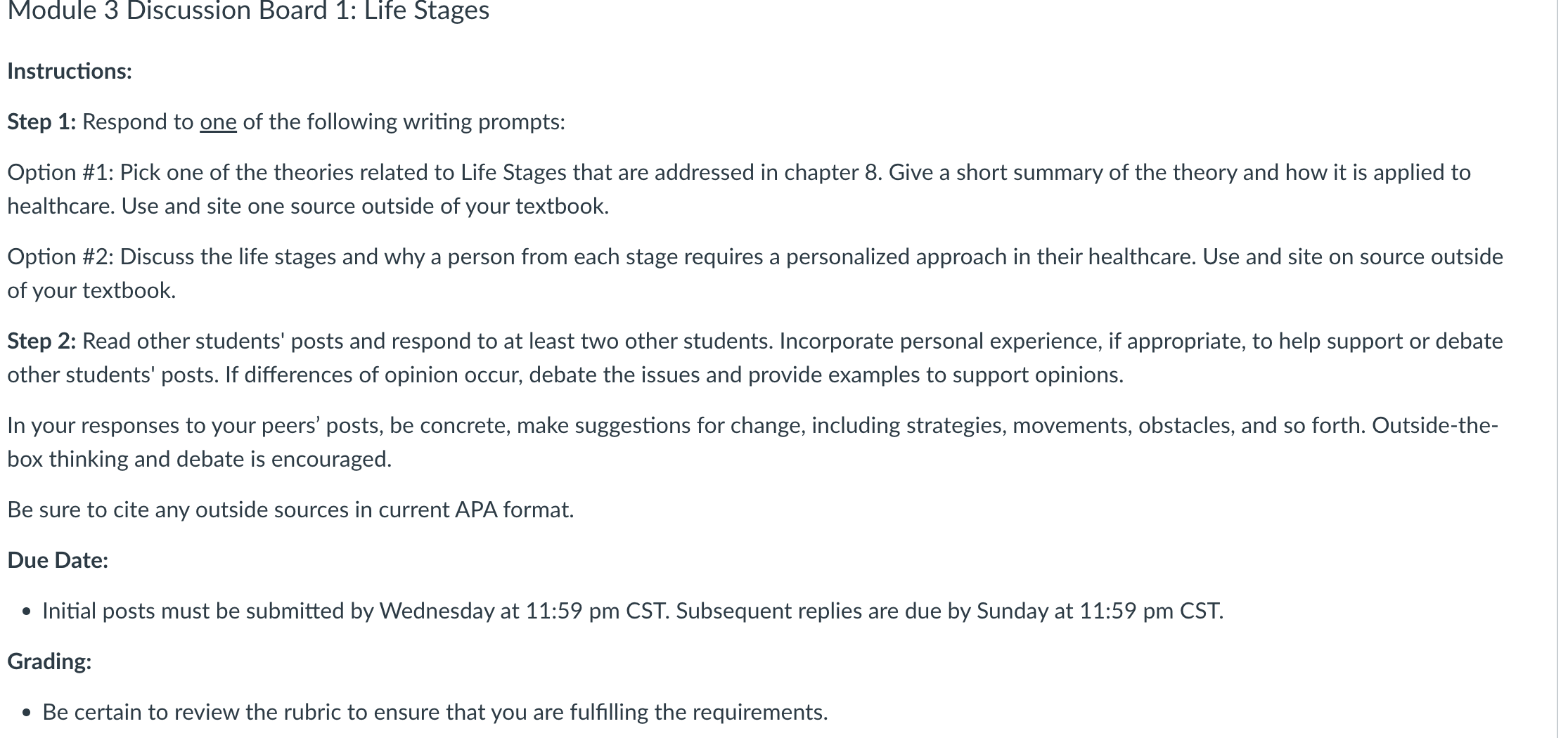The height and width of the screenshot is (738, 1568).
Task: Click the line beginning 'other students' posts. If differences'
Action: (565, 375)
